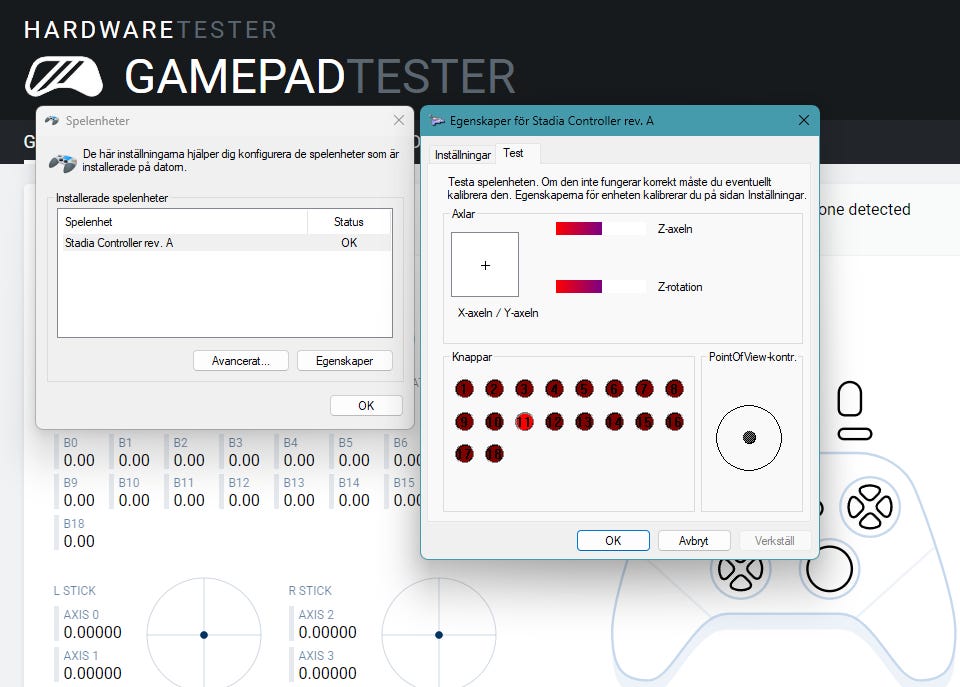Click button indicator 7 in Knappar
960x687 pixels.
pyautogui.click(x=644, y=389)
